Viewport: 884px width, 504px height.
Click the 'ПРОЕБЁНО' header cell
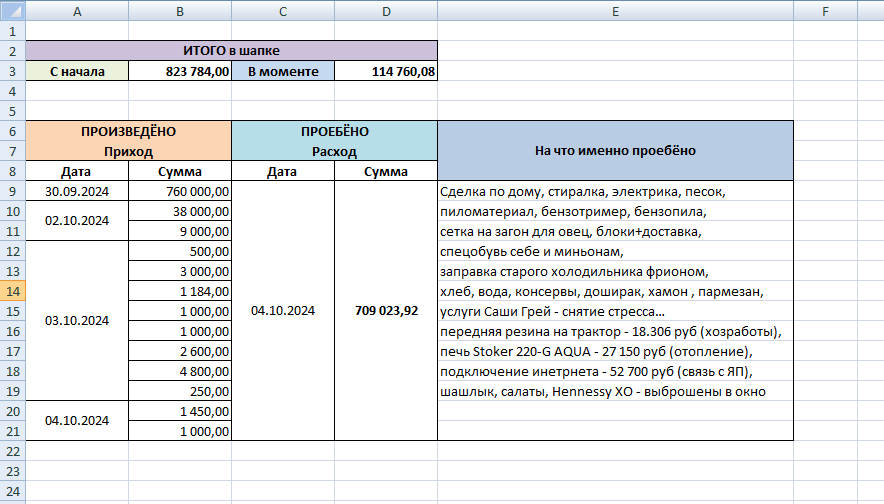334,131
